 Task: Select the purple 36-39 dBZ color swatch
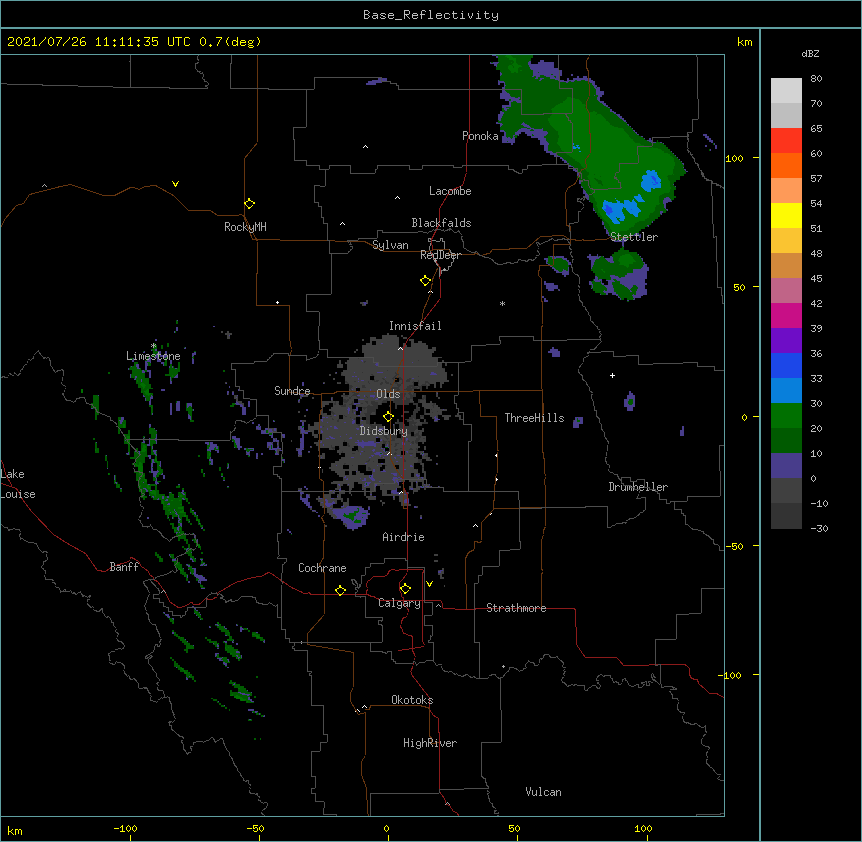[x=786, y=340]
